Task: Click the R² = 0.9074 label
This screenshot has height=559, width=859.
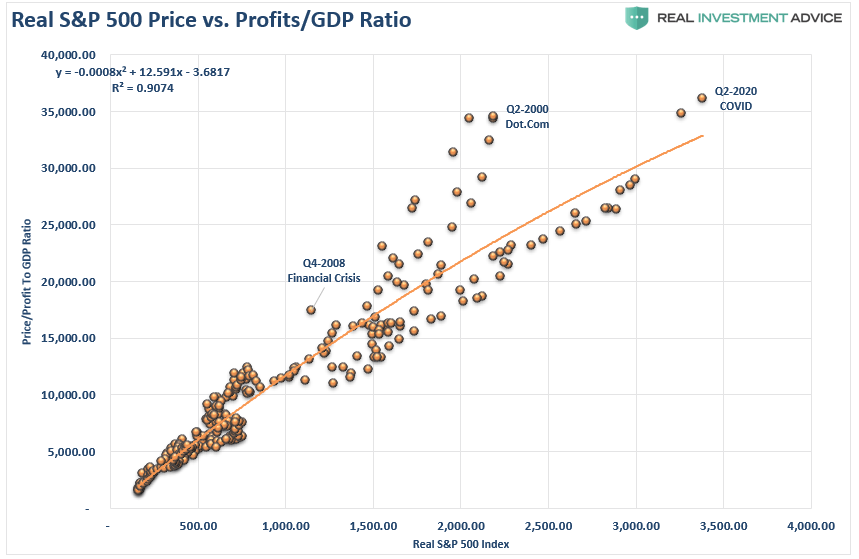Action: pyautogui.click(x=142, y=88)
